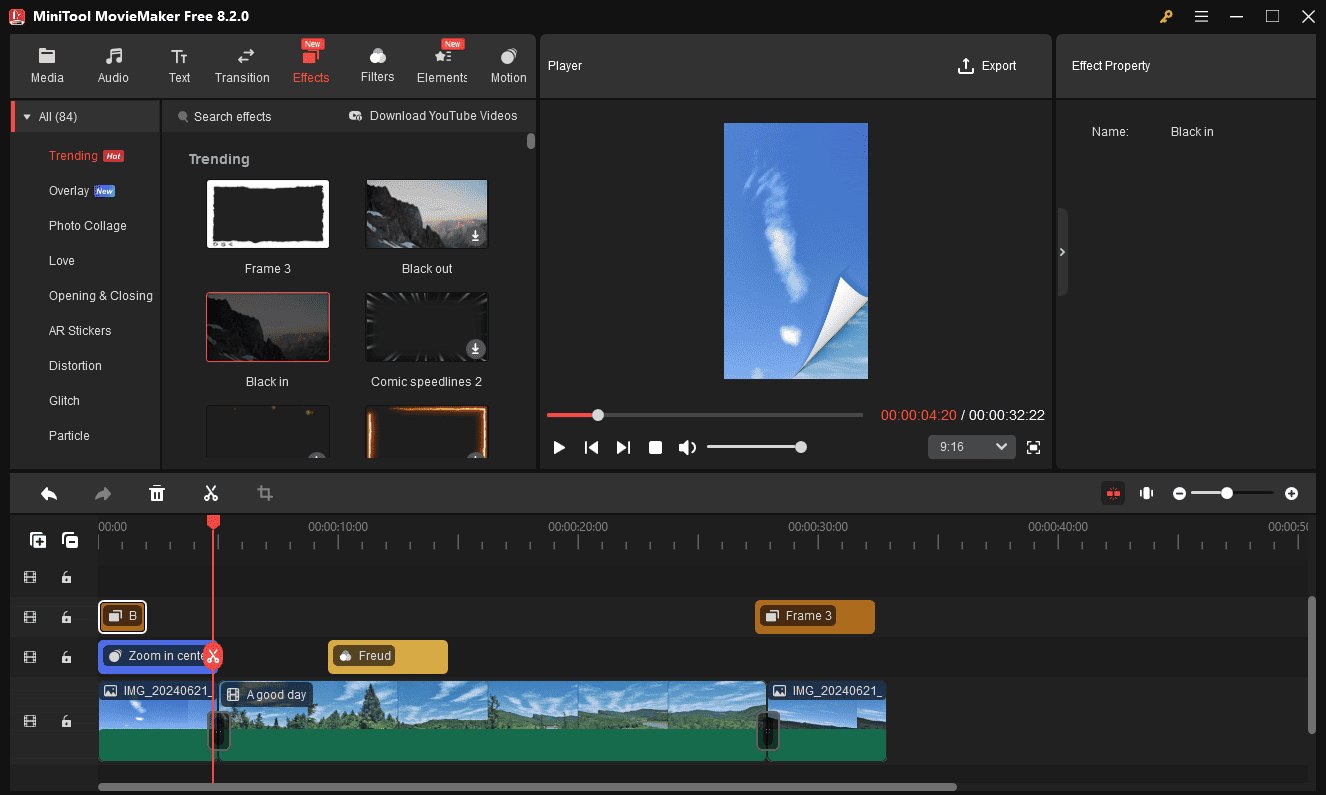The width and height of the screenshot is (1326, 795).
Task: Click the timeline horizontal scrollbar
Action: point(527,787)
